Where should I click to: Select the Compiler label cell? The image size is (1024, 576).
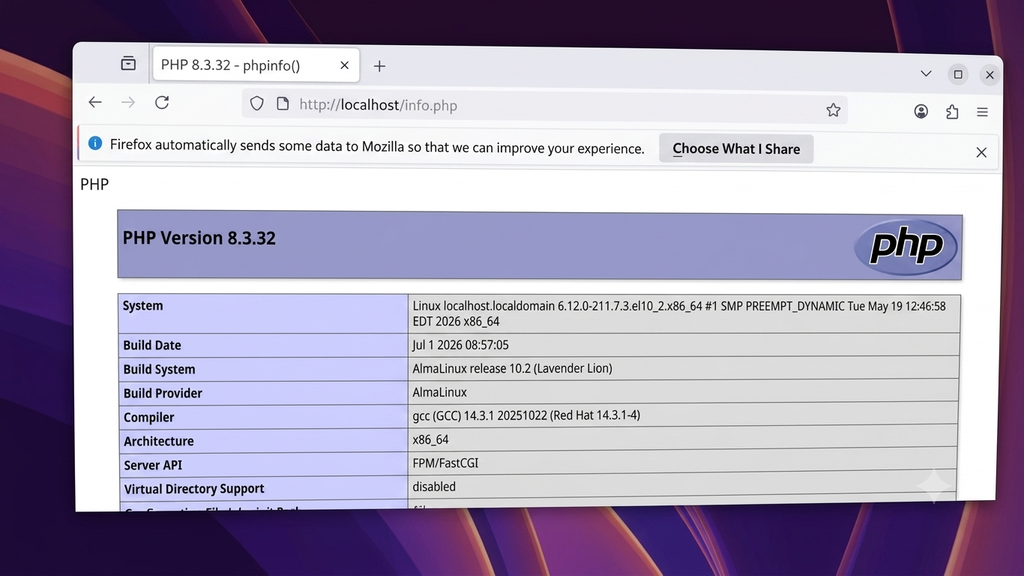[x=263, y=417]
